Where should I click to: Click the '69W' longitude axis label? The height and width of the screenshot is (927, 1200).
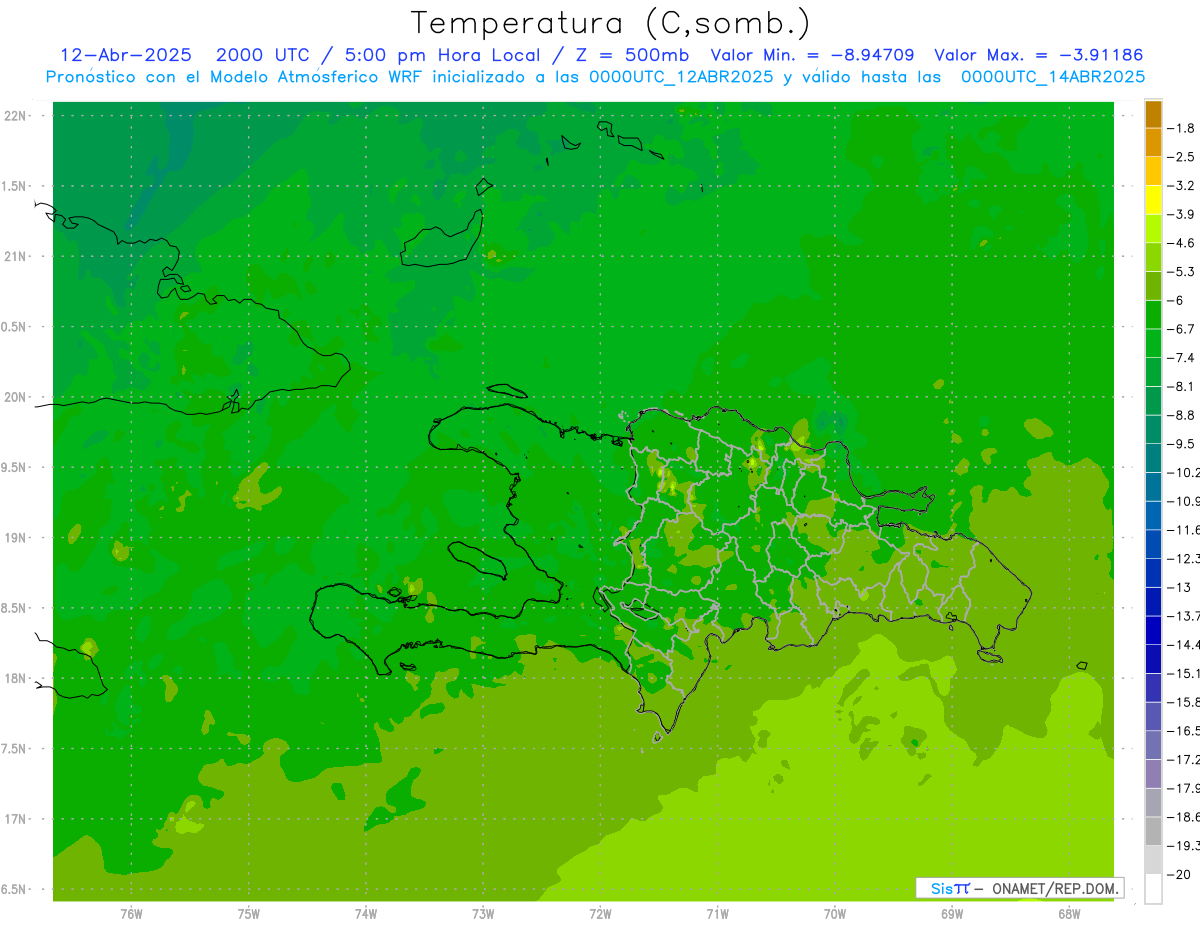pyautogui.click(x=952, y=914)
